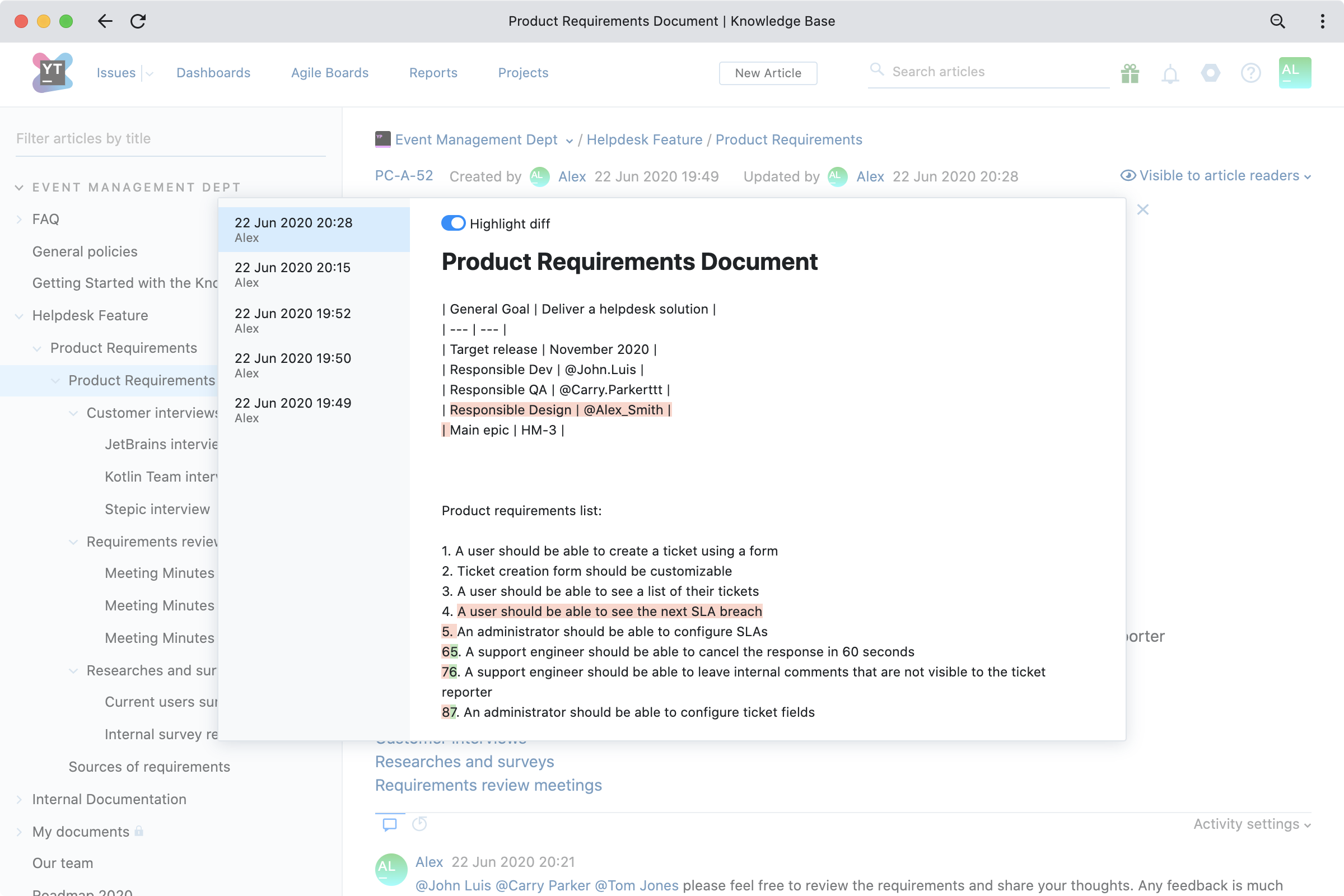Open notifications bell icon
The image size is (1344, 896).
(x=1170, y=74)
